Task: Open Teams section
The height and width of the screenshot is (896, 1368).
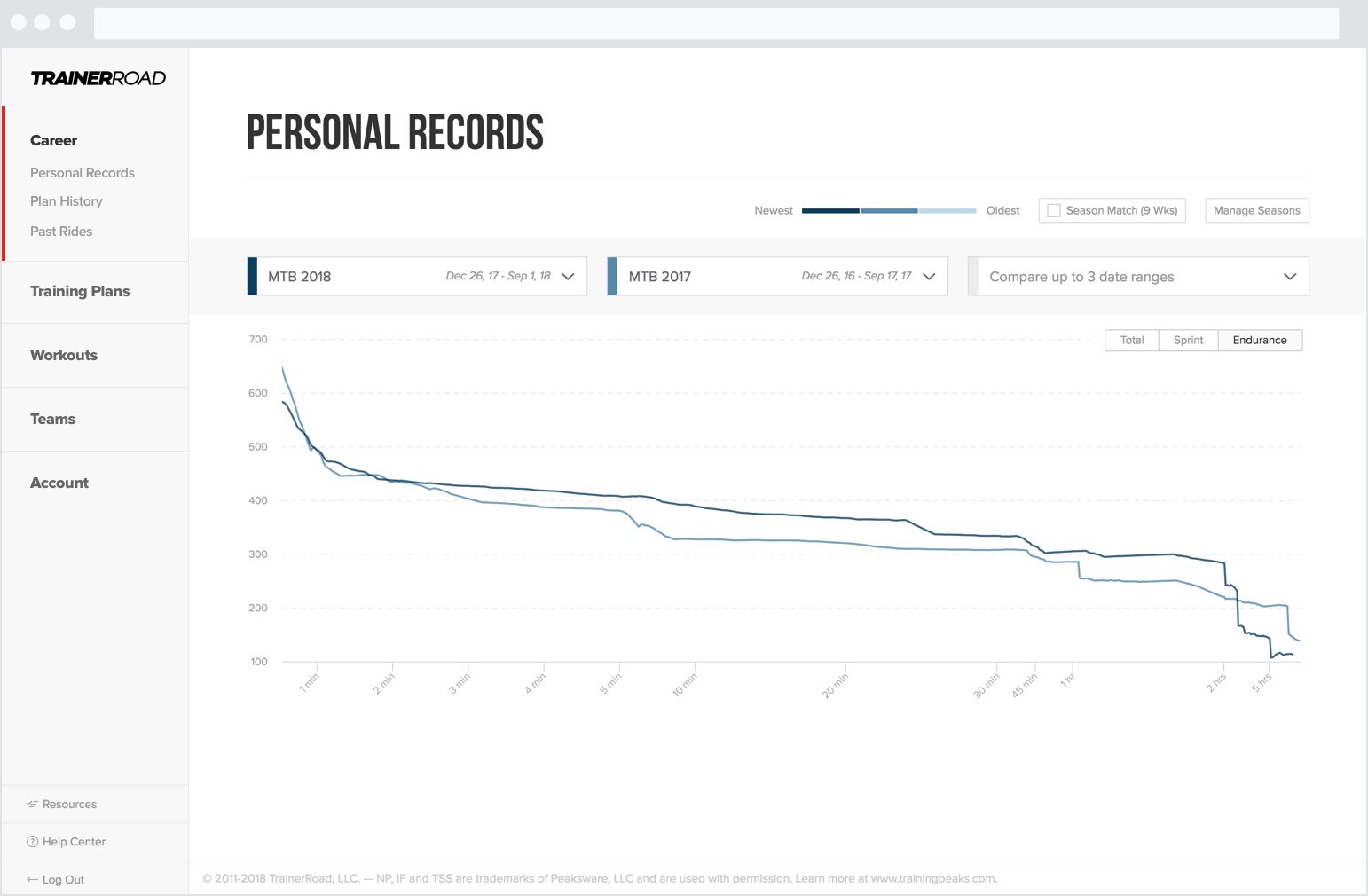Action: [52, 419]
